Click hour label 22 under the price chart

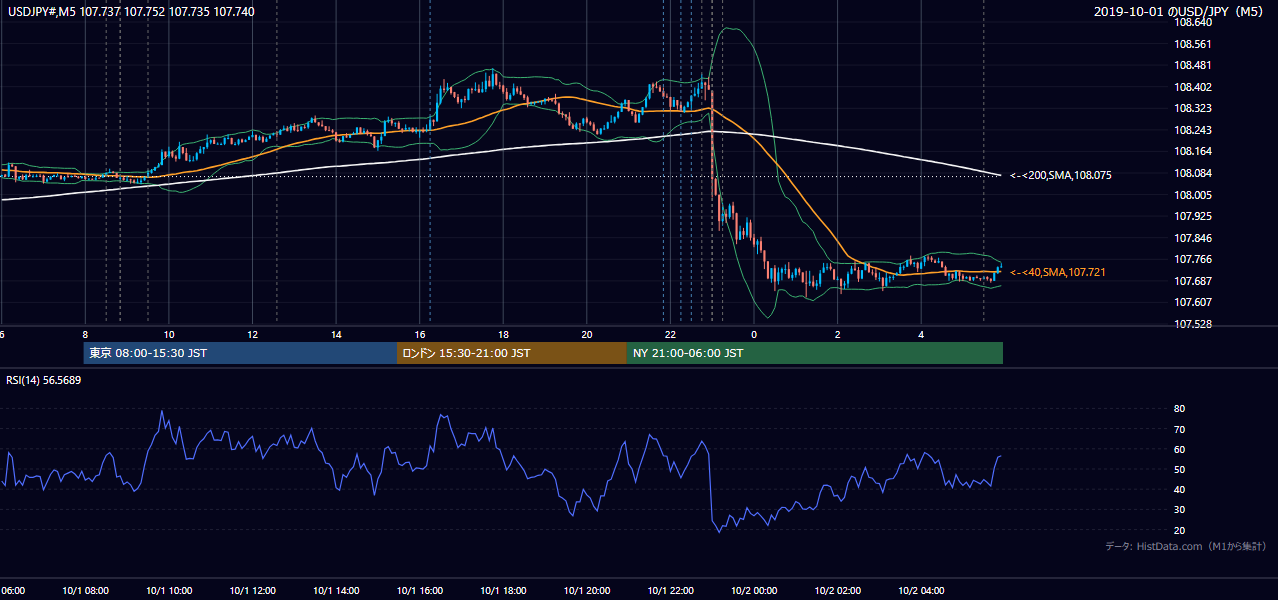[671, 335]
